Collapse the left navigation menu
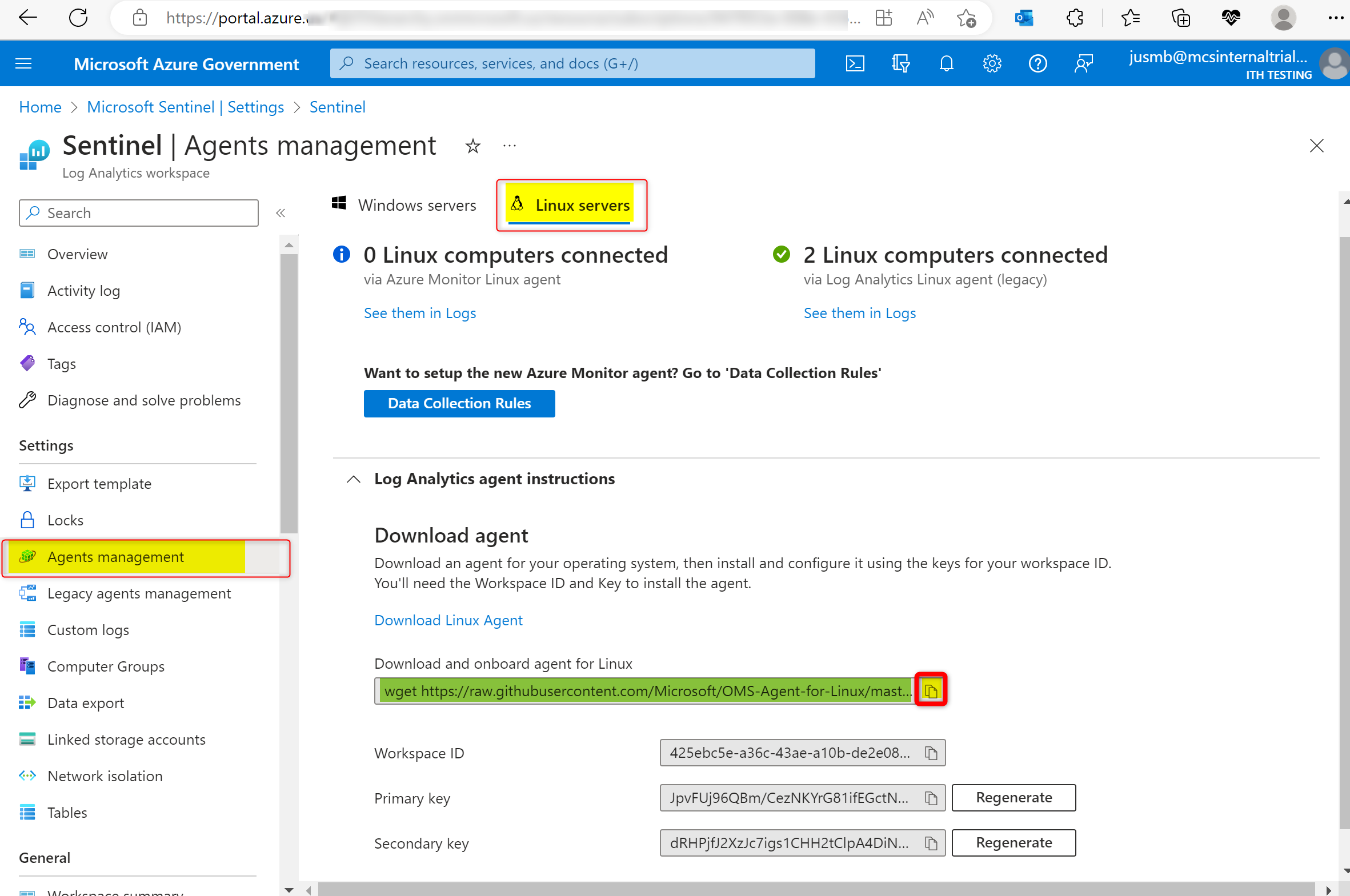 [280, 213]
